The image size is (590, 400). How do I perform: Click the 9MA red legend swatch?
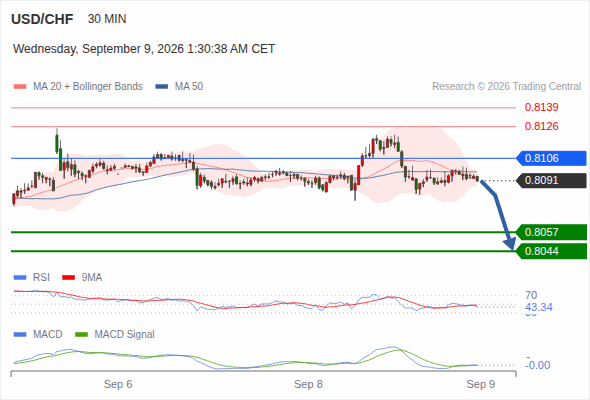68,278
